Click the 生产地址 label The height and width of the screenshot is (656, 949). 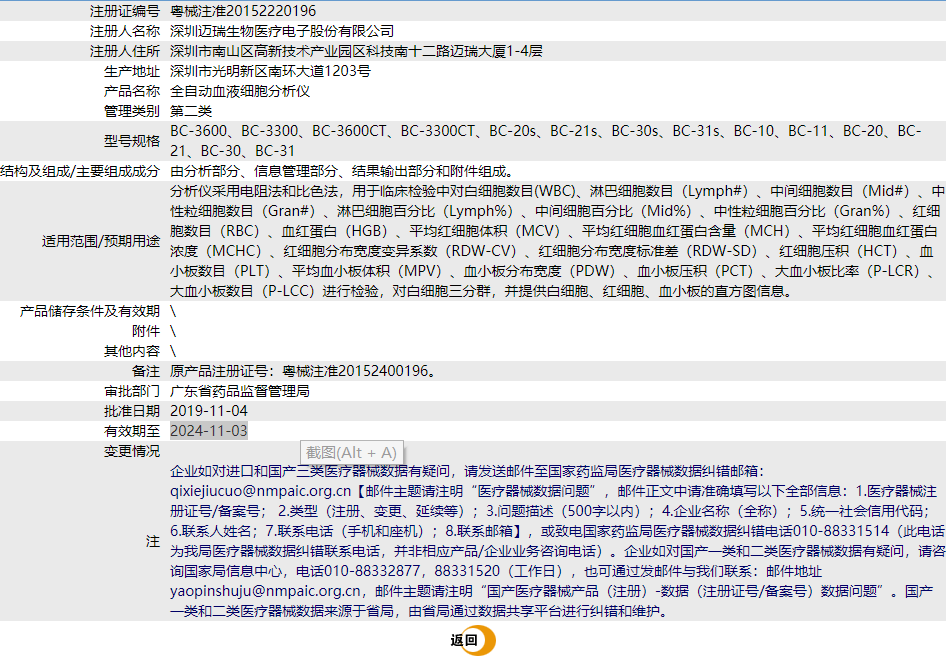132,71
